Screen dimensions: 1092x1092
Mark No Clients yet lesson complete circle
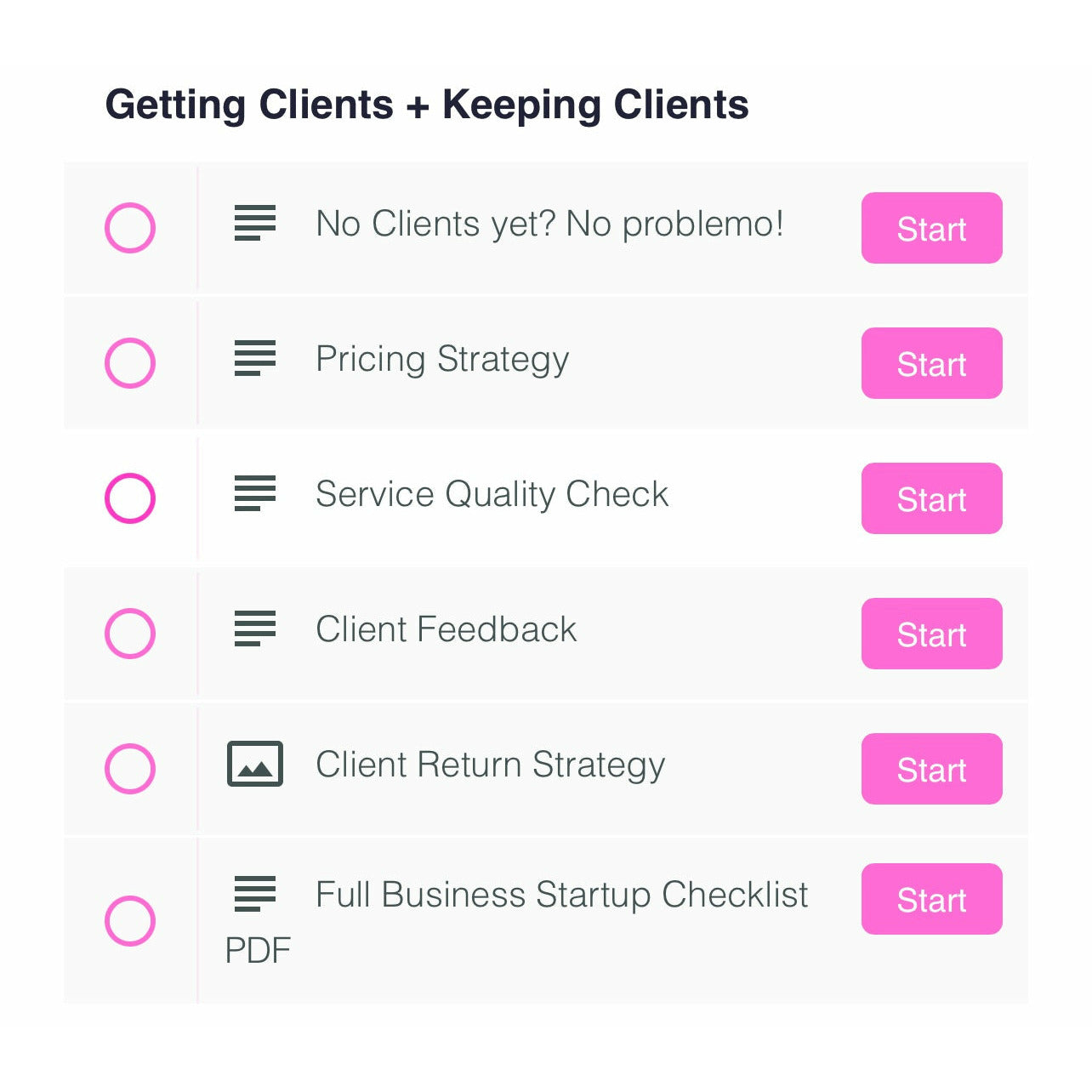pos(130,228)
